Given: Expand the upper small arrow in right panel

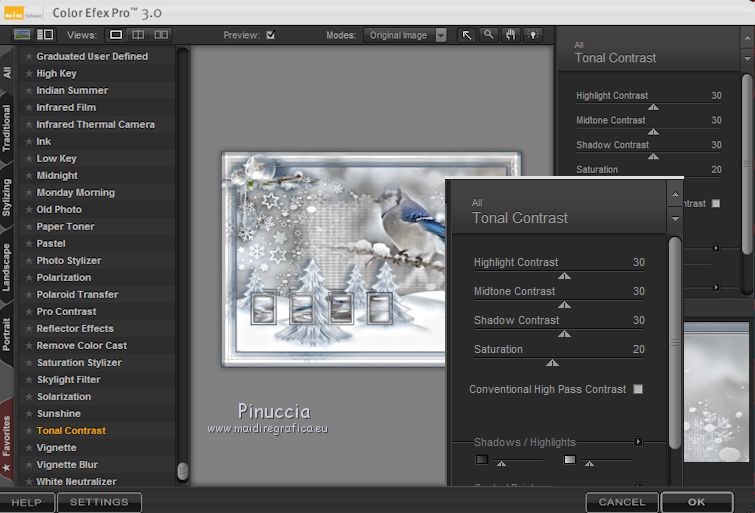Looking at the screenshot, I should click(716, 248).
